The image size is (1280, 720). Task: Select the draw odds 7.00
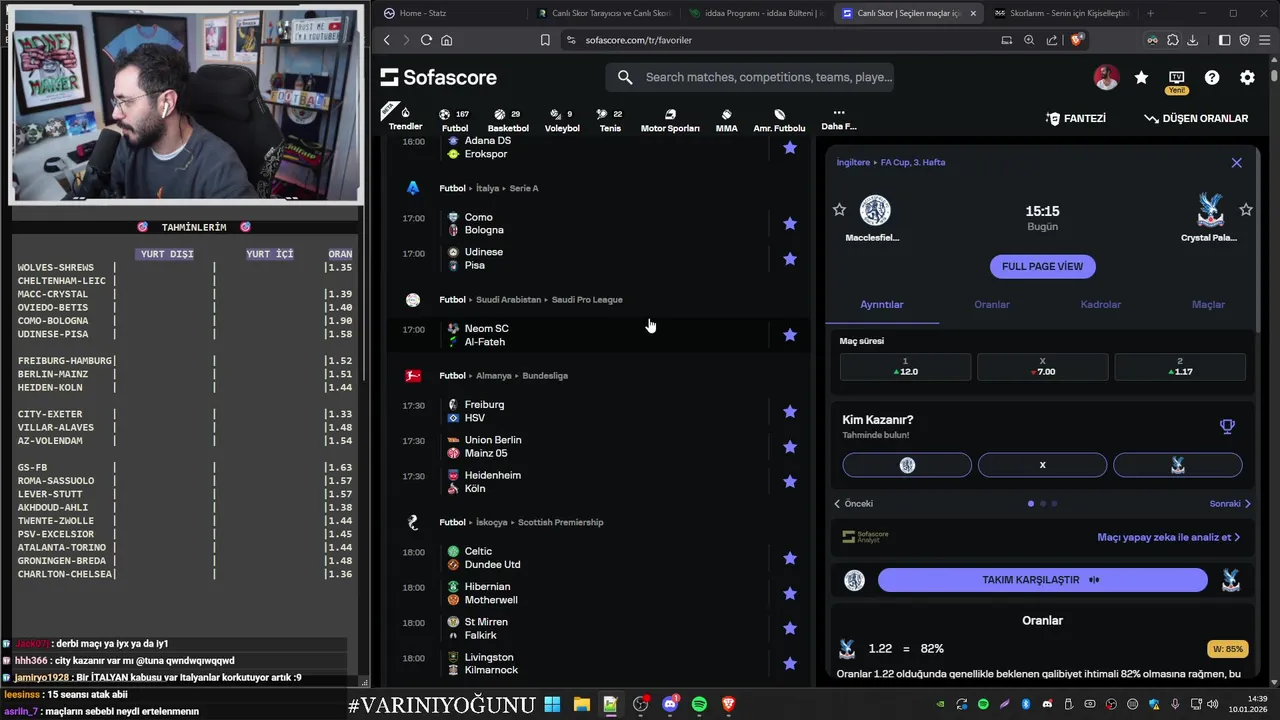coord(1042,366)
